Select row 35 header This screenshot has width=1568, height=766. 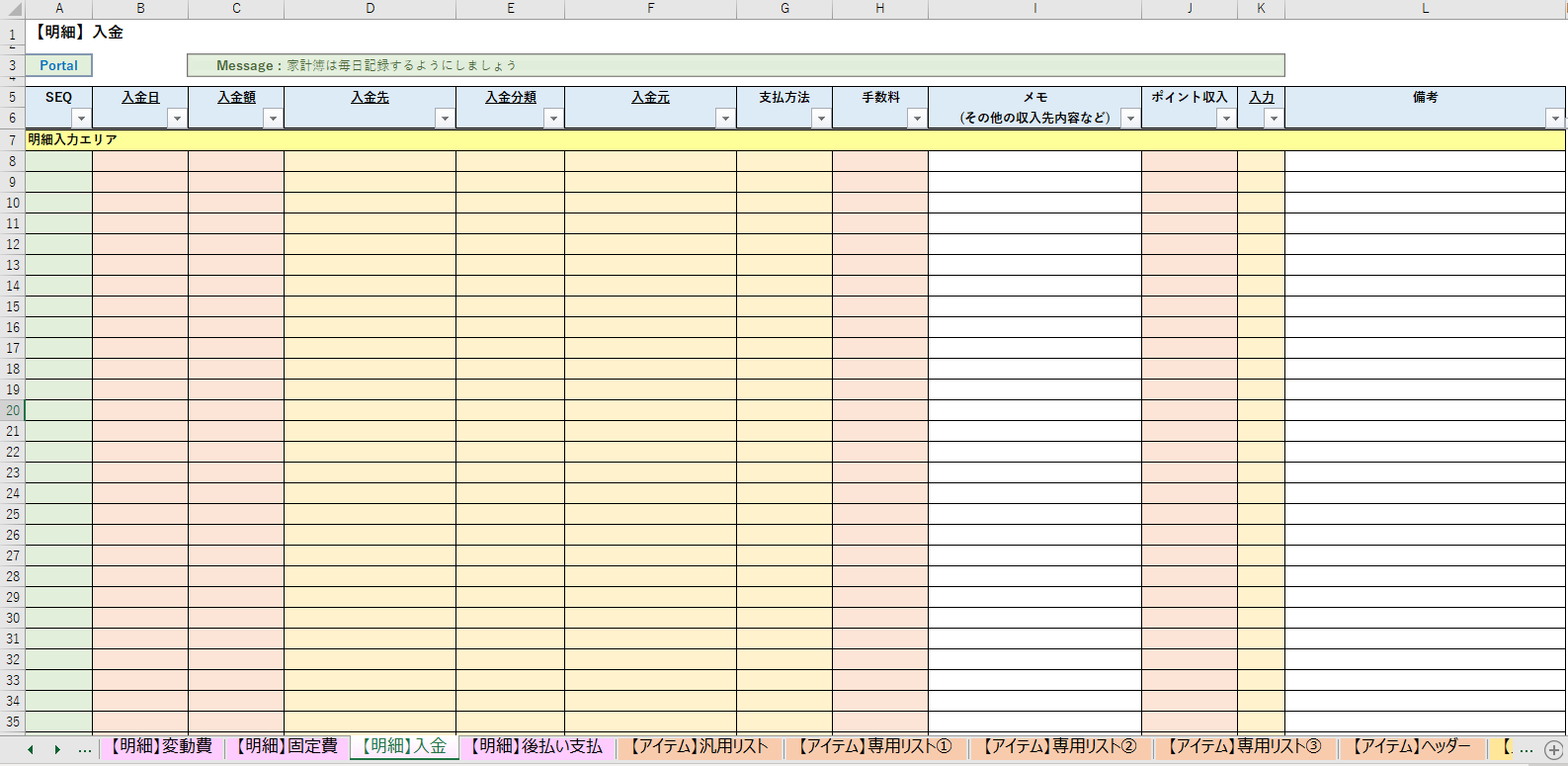pyautogui.click(x=12, y=722)
